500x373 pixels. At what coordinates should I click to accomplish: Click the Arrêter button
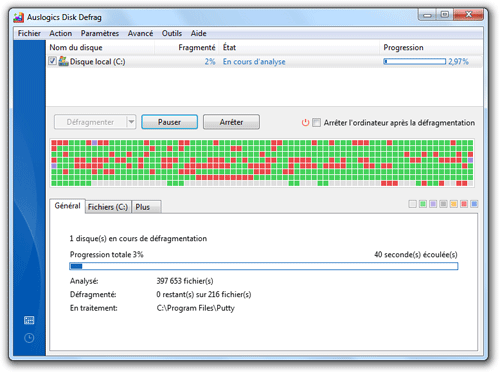231,122
